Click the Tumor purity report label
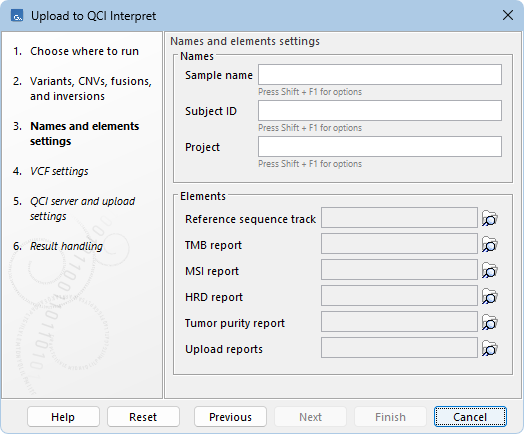Image resolution: width=524 pixels, height=434 pixels. (235, 323)
